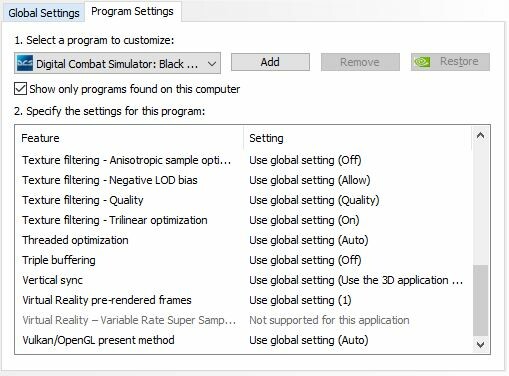The image size is (509, 376).
Task: Select the Triple buffering row
Action: (243, 260)
